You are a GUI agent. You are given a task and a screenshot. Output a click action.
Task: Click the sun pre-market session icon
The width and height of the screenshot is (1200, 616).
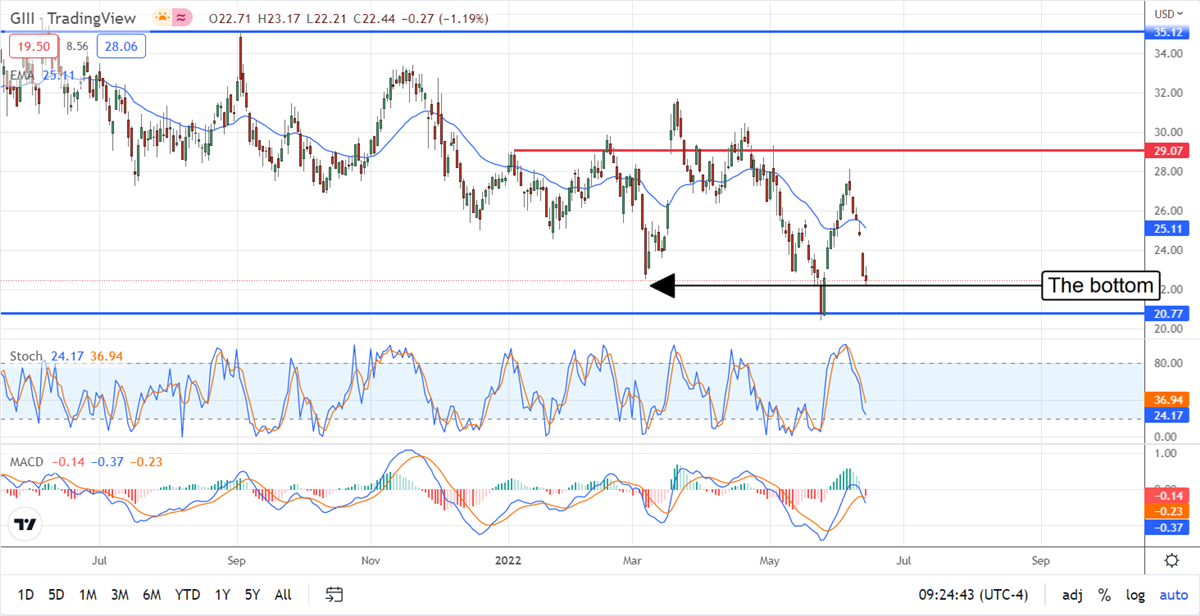(162, 18)
